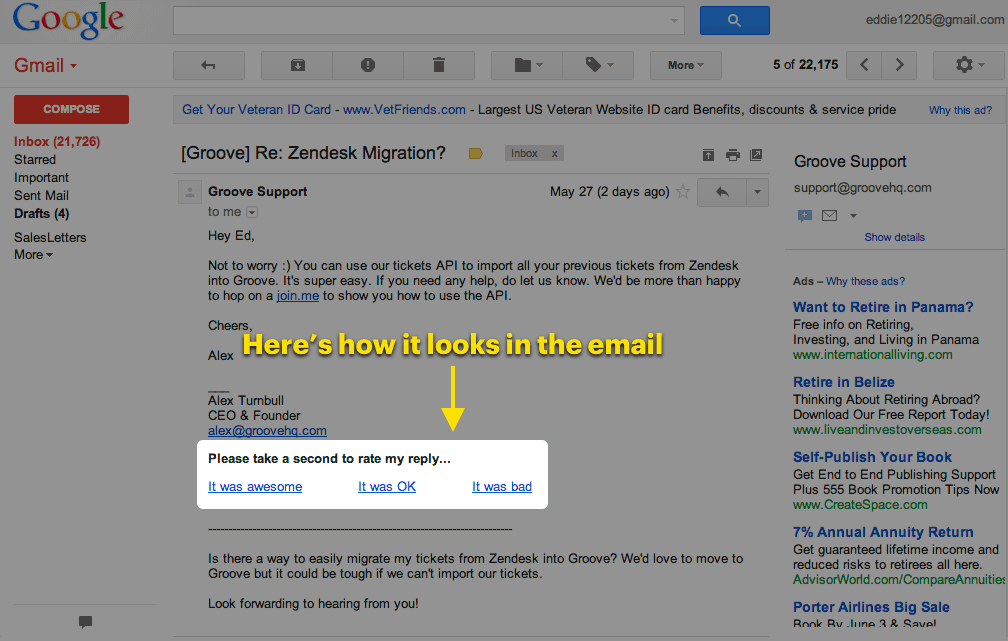Open the More actions dropdown in the toolbar
Viewport: 1008px width, 641px height.
point(685,65)
